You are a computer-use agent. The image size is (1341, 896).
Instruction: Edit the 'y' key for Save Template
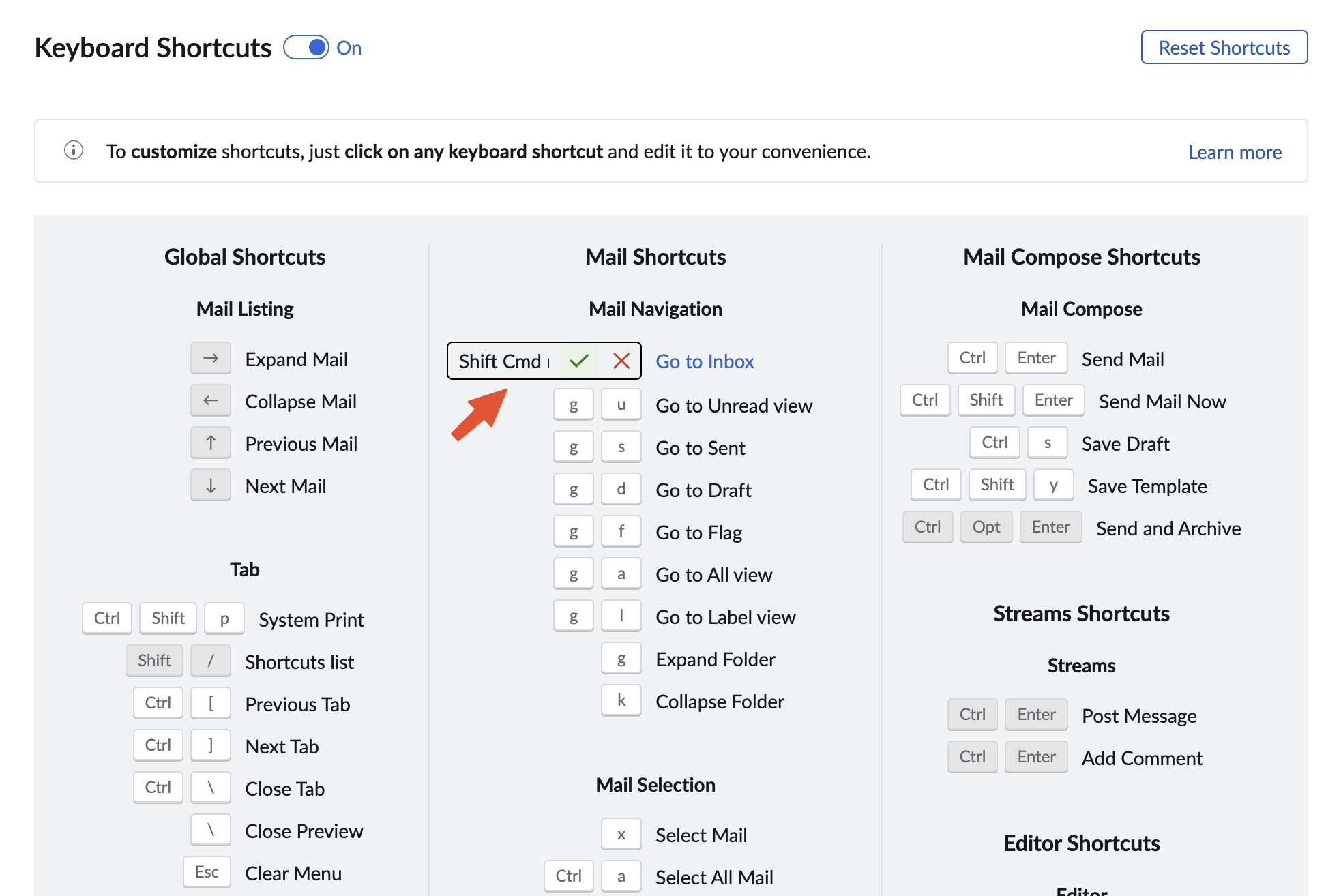(x=1053, y=485)
